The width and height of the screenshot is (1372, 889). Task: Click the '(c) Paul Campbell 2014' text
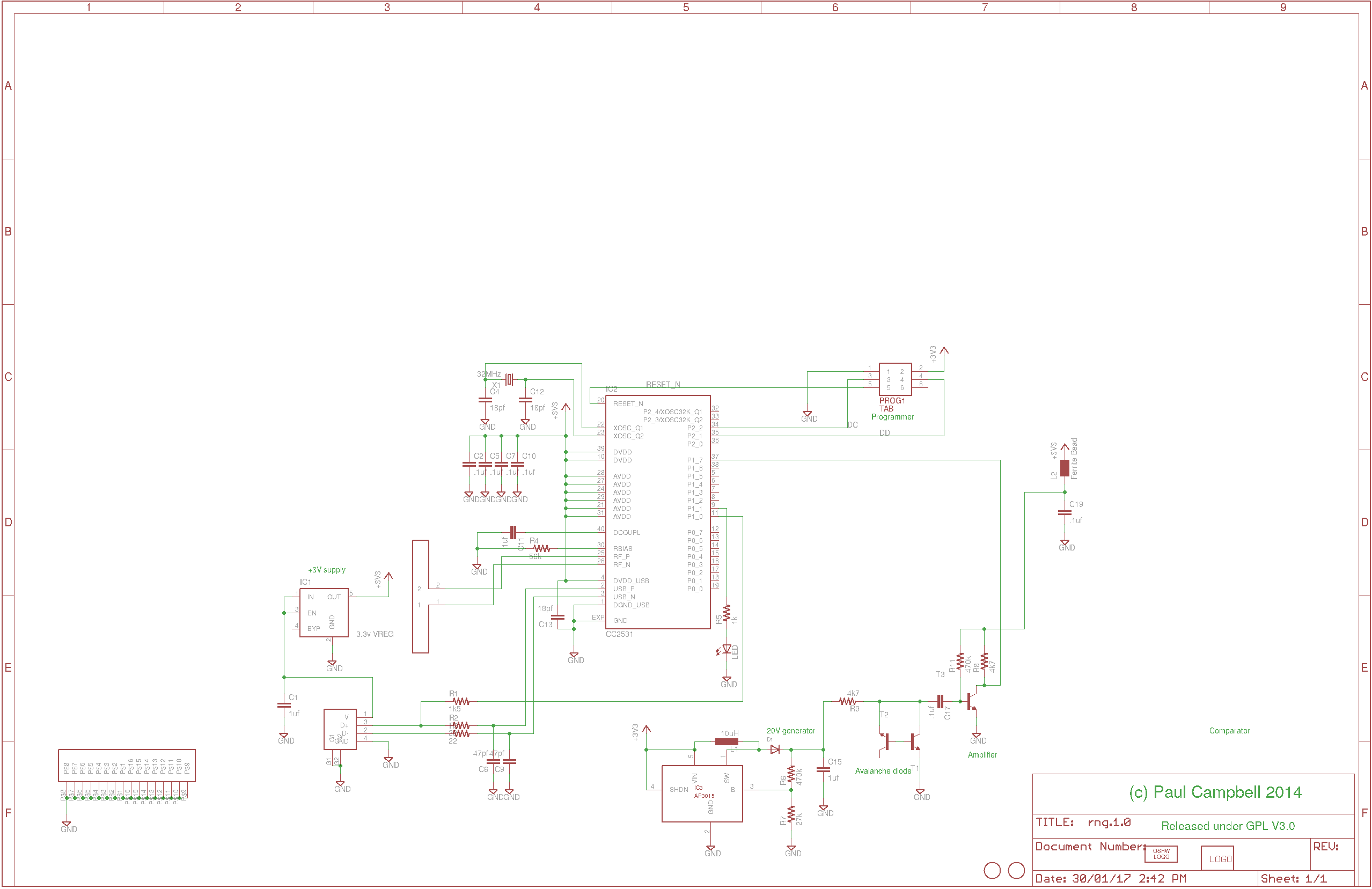pos(1215,792)
